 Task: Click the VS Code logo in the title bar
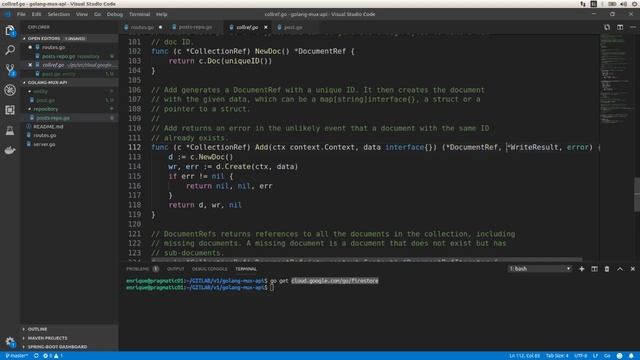(7, 14)
